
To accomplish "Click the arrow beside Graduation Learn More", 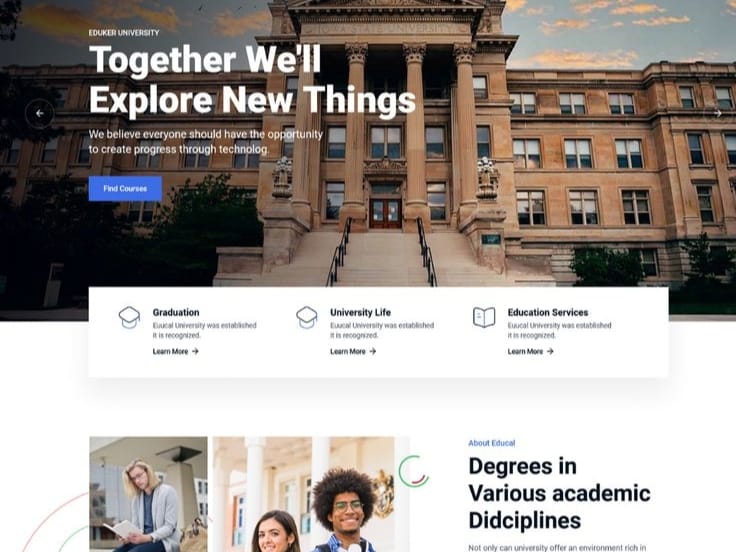I will 195,351.
